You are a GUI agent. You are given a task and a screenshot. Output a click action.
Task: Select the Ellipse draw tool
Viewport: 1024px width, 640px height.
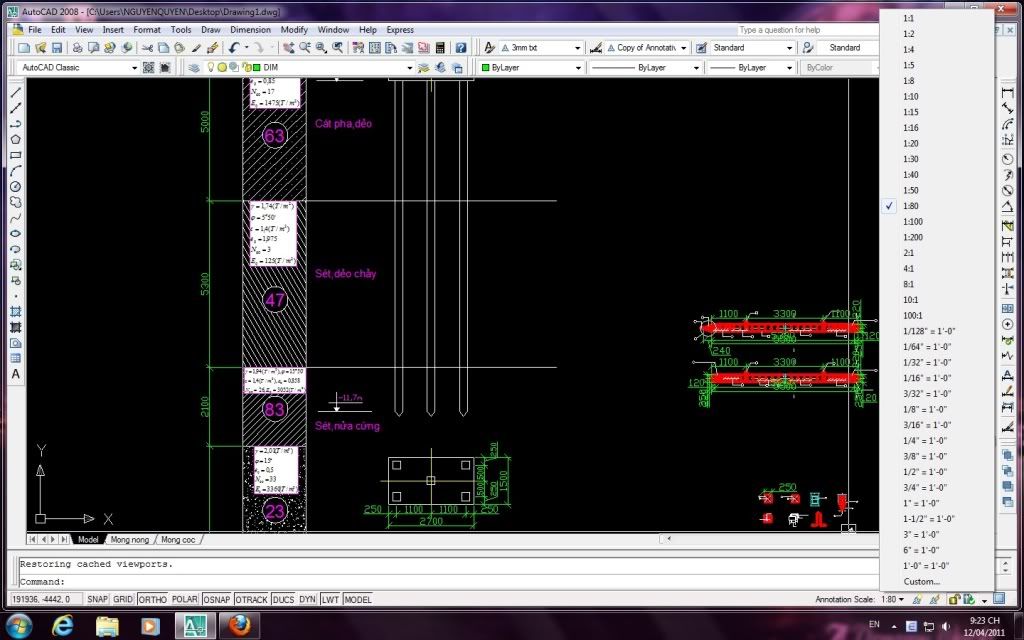coord(16,233)
